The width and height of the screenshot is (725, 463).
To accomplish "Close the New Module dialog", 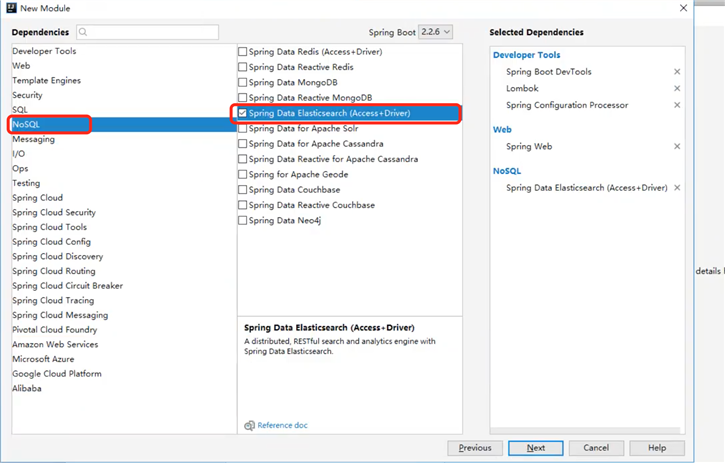I will [x=683, y=8].
